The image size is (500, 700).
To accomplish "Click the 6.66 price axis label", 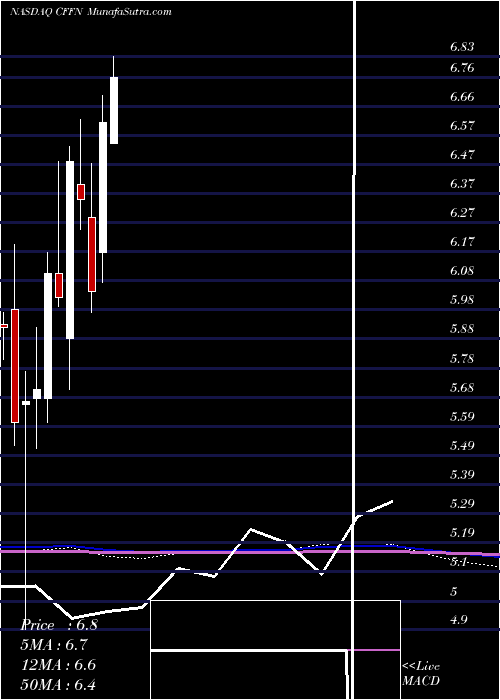I will [462, 97].
